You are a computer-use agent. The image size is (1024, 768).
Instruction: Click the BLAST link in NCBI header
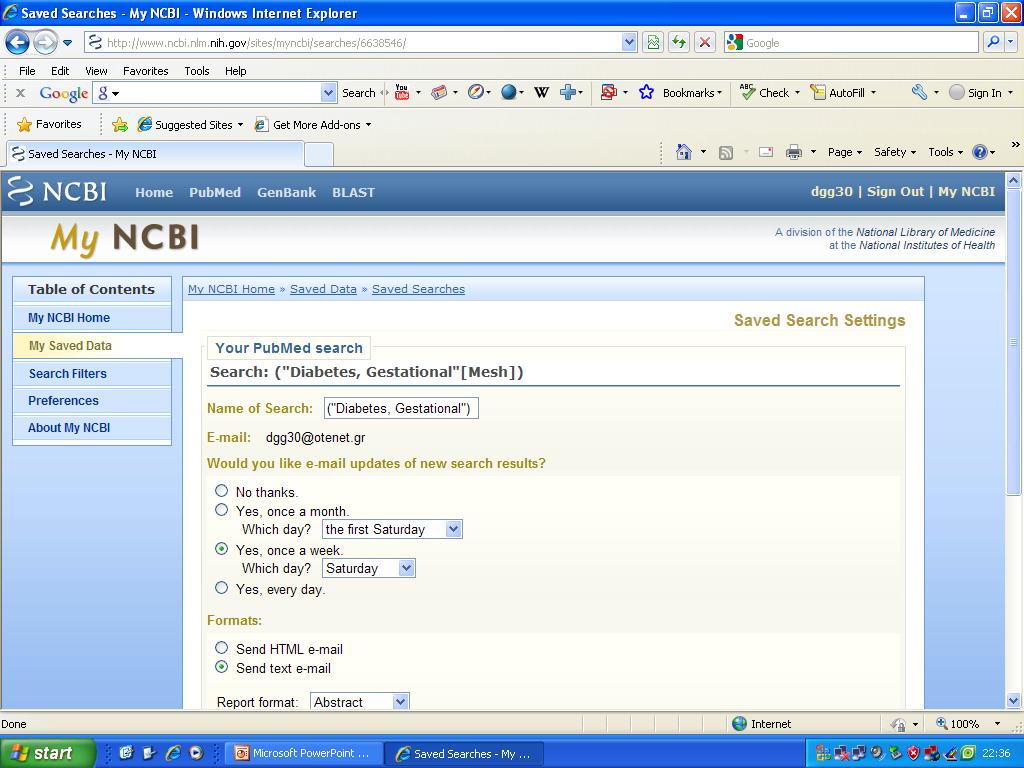pos(353,192)
